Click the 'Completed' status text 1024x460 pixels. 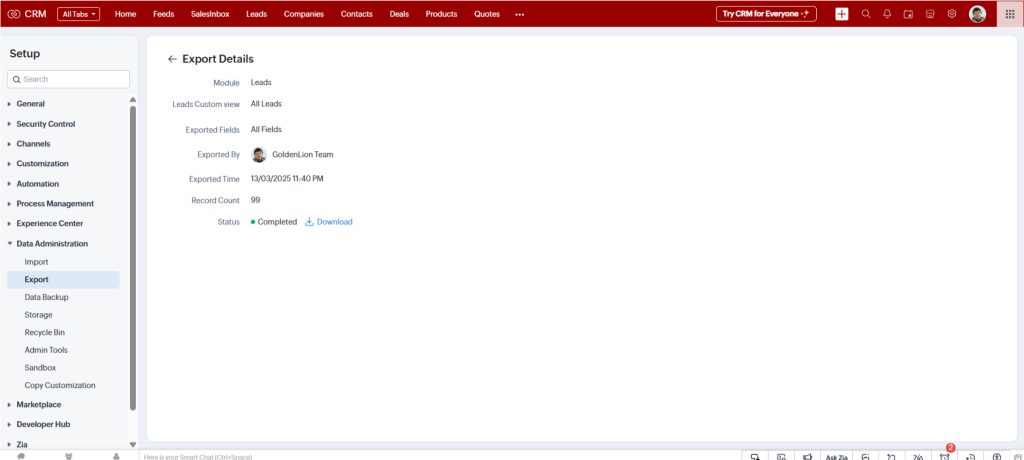(x=277, y=222)
